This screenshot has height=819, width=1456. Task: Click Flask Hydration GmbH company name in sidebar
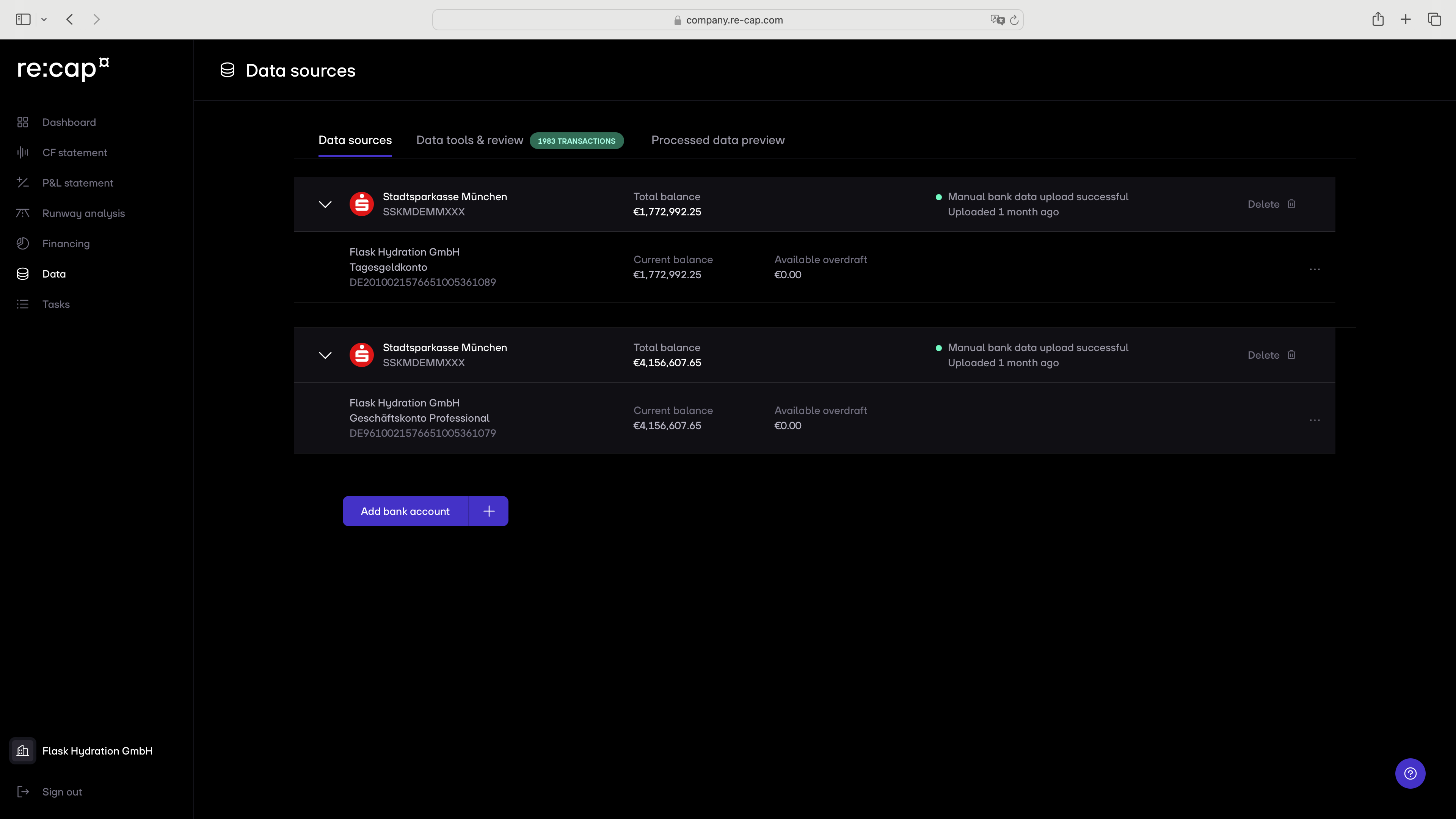(97, 751)
